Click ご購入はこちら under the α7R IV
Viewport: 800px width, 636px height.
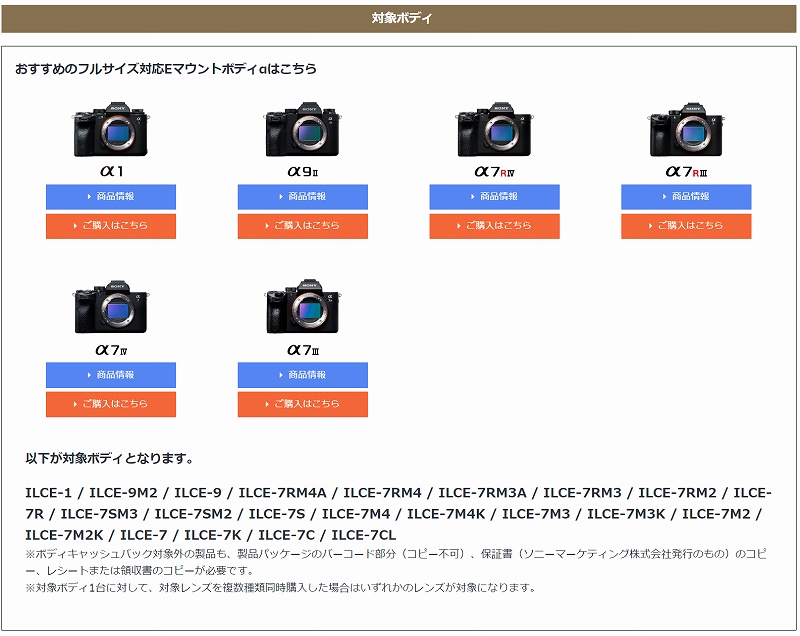coord(494,225)
